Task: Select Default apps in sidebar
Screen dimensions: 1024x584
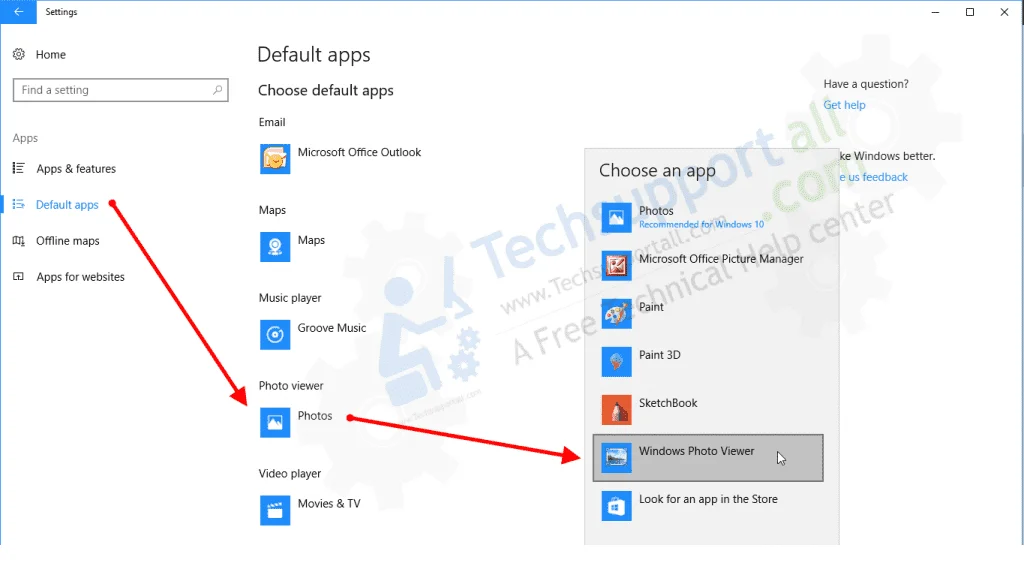Action: click(67, 204)
